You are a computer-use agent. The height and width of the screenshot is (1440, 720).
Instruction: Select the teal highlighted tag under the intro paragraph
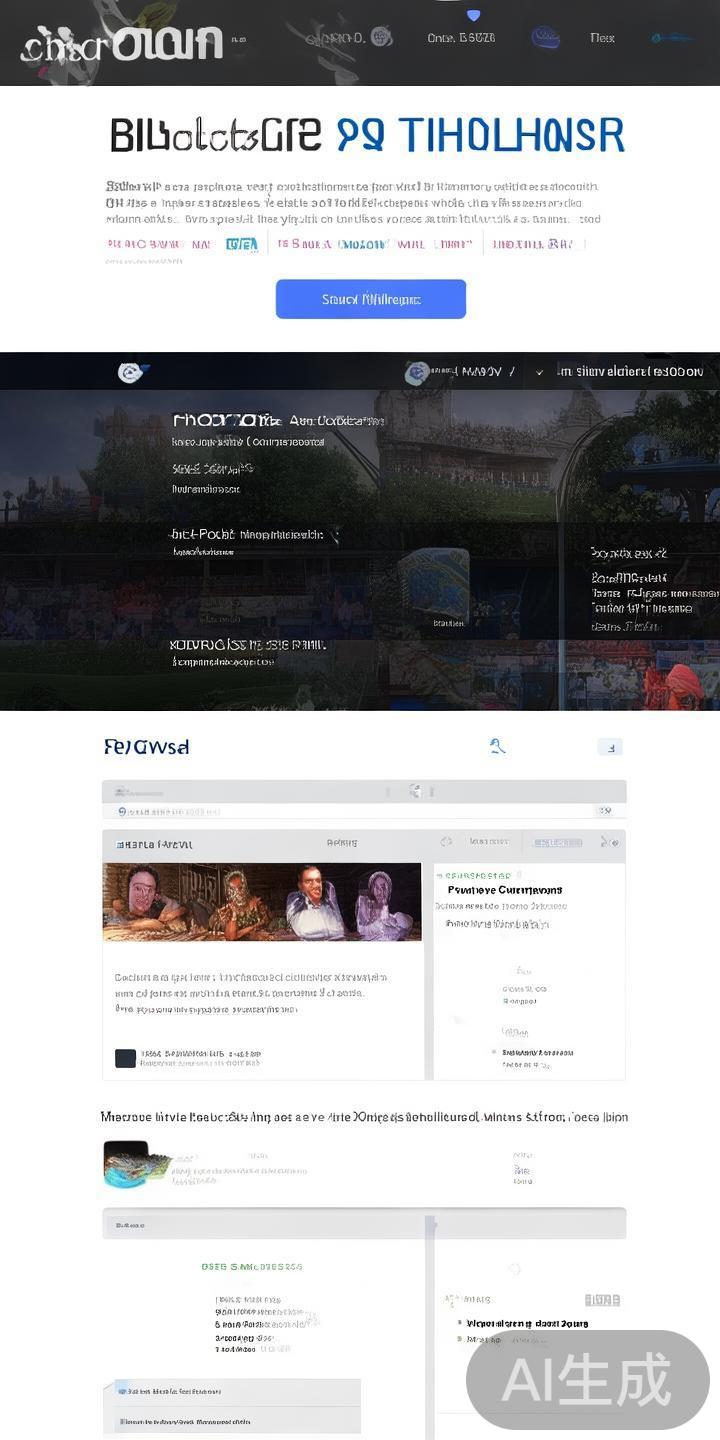pyautogui.click(x=241, y=244)
